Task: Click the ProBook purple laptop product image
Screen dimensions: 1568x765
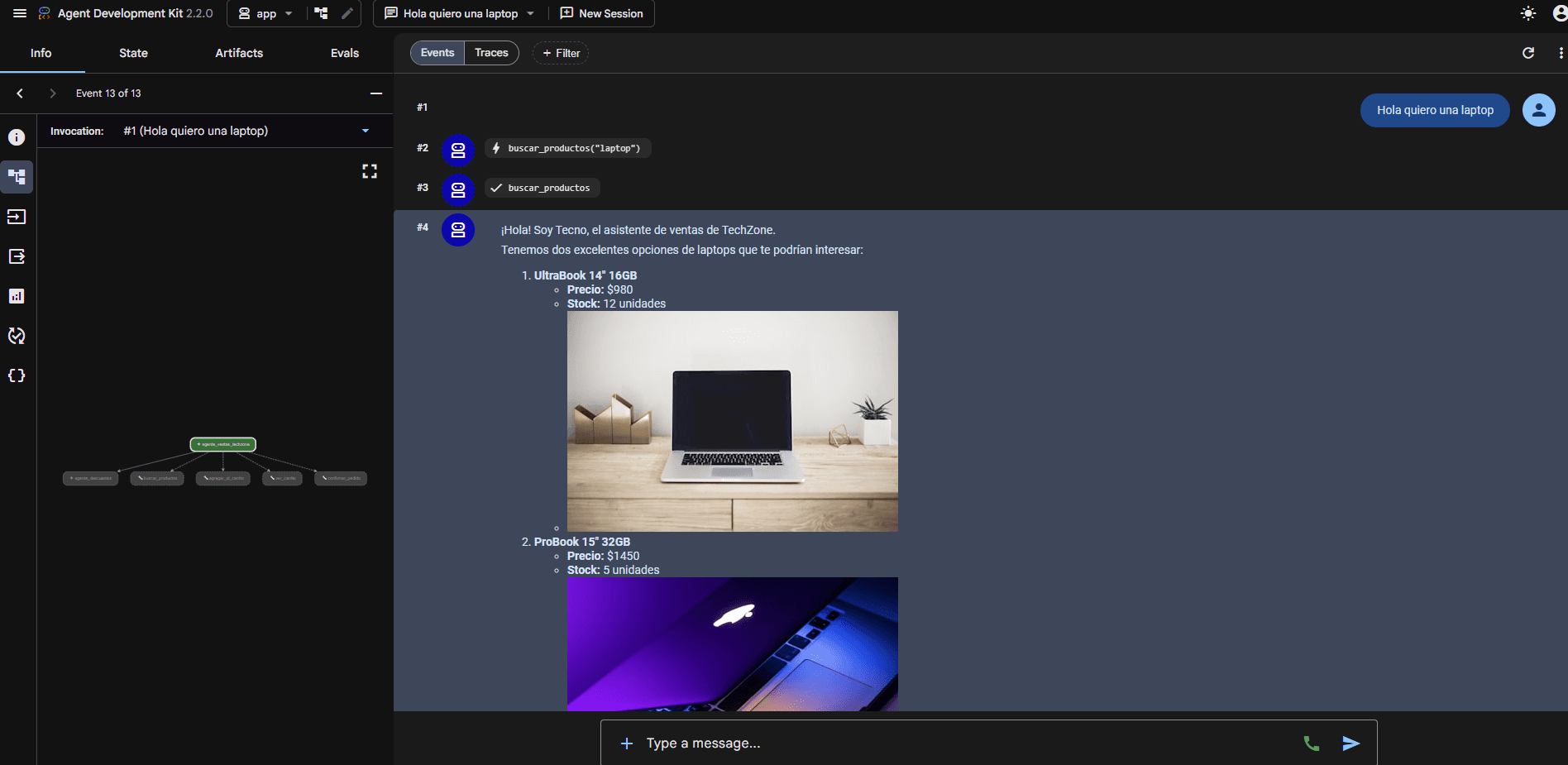Action: pyautogui.click(x=733, y=644)
